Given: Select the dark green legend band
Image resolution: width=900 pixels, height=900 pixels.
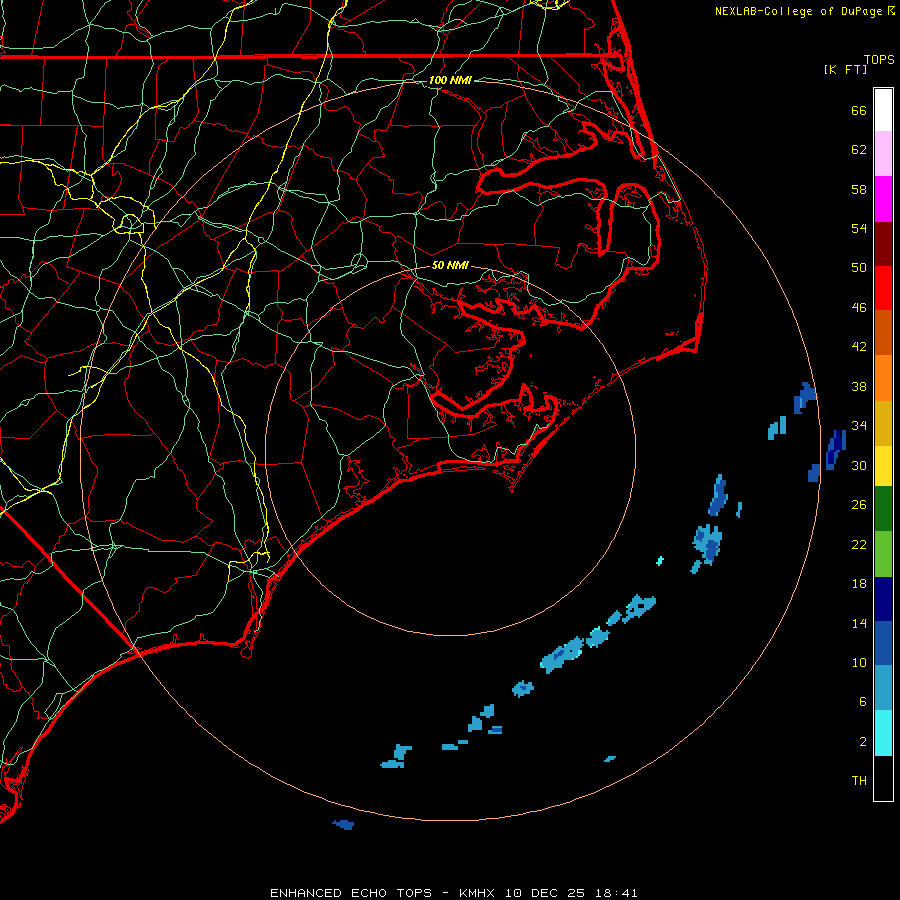Looking at the screenshot, I should [x=883, y=509].
